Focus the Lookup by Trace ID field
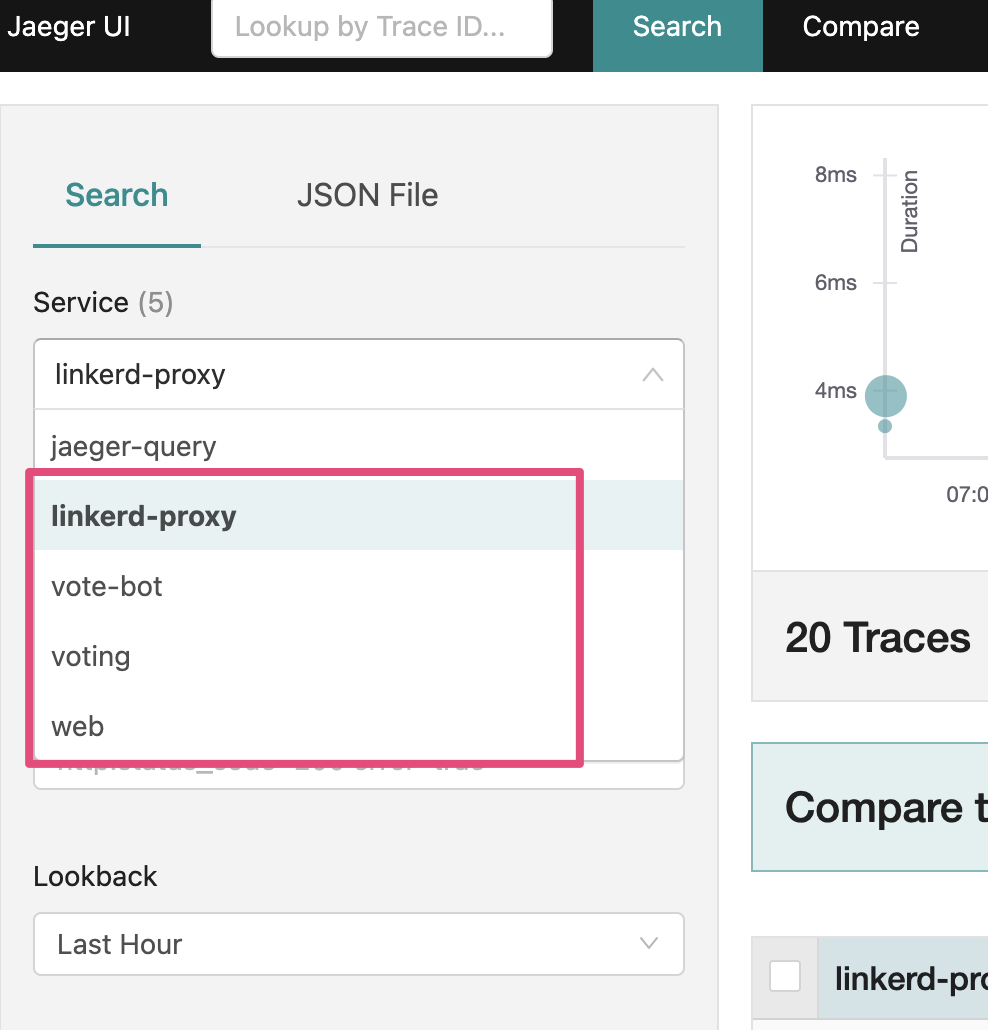This screenshot has height=1030, width=988. [382, 28]
